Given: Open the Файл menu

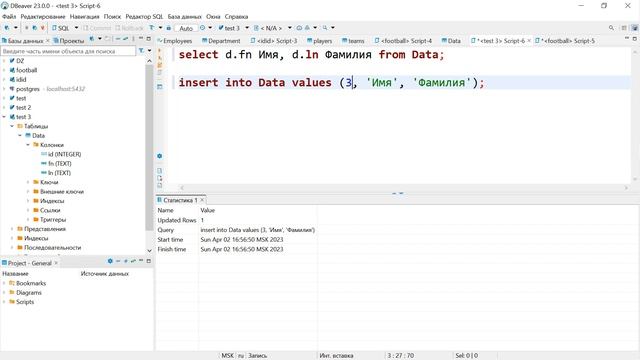Looking at the screenshot, I should pyautogui.click(x=9, y=16).
